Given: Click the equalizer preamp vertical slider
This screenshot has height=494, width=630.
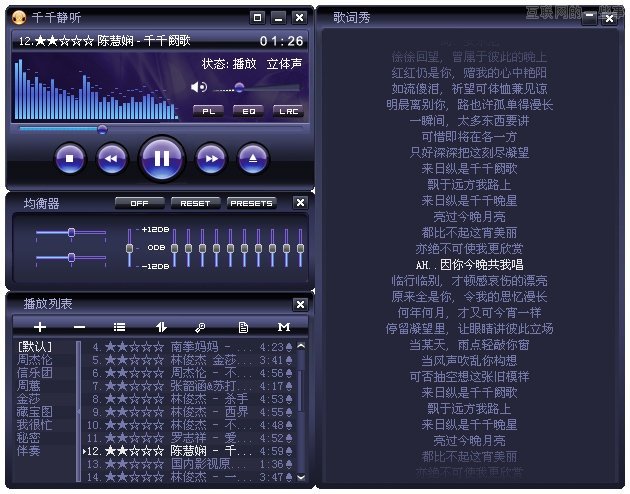Looking at the screenshot, I should (129, 248).
